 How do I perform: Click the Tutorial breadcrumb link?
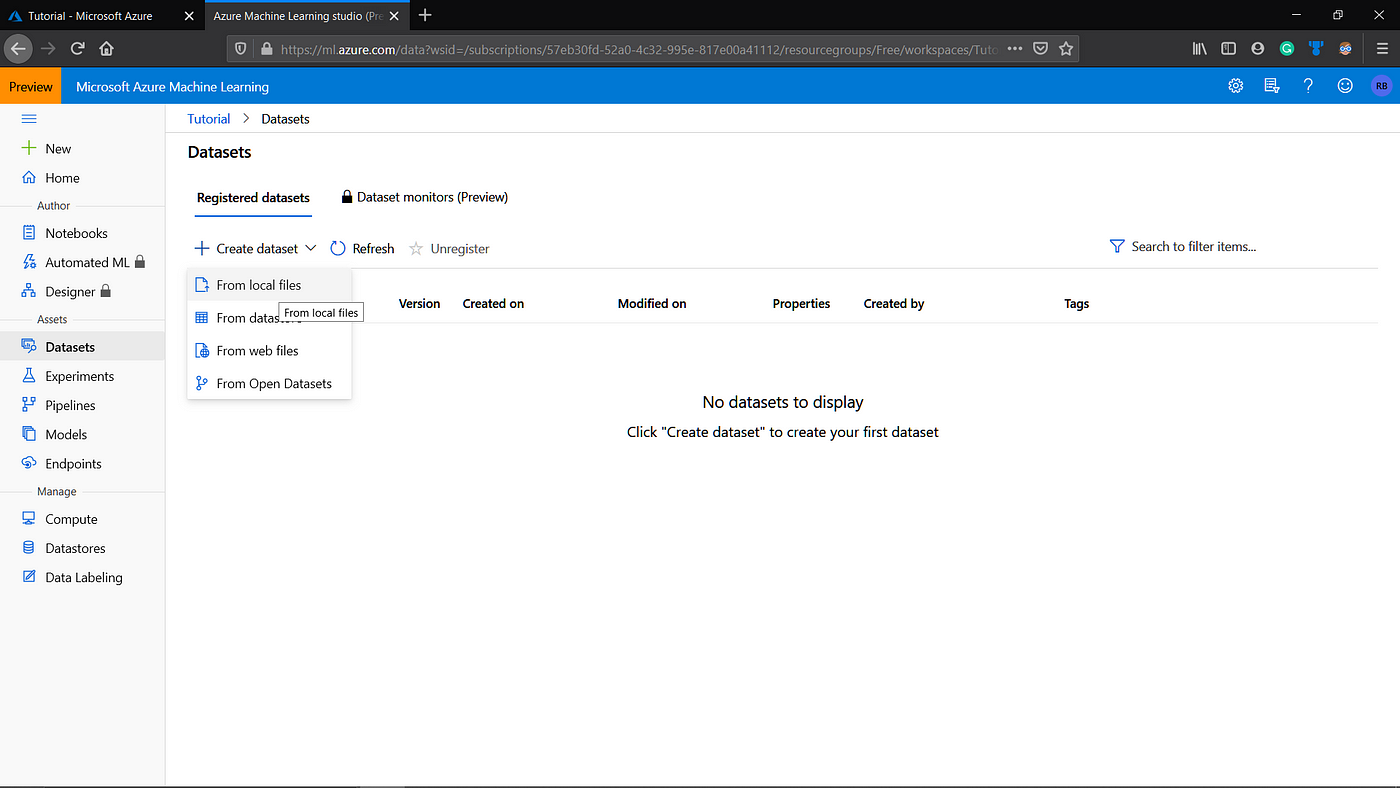(208, 119)
